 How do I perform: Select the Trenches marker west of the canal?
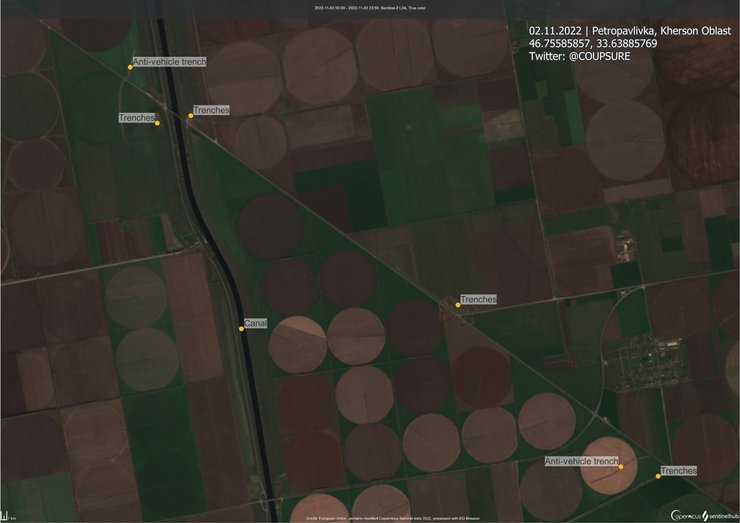tap(158, 123)
